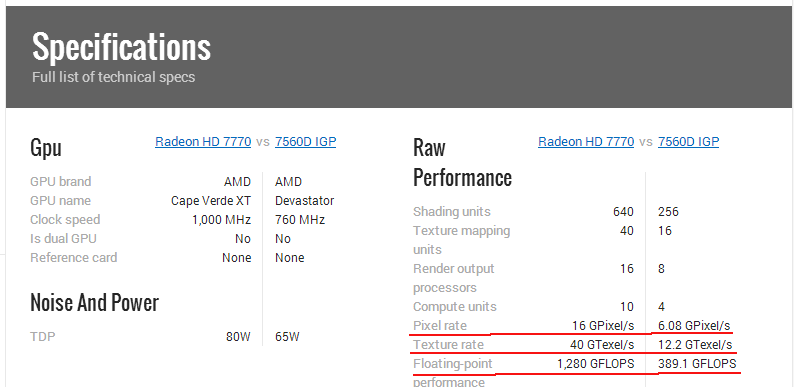Select the TDP row label
Image resolution: width=794 pixels, height=387 pixels.
tap(43, 336)
